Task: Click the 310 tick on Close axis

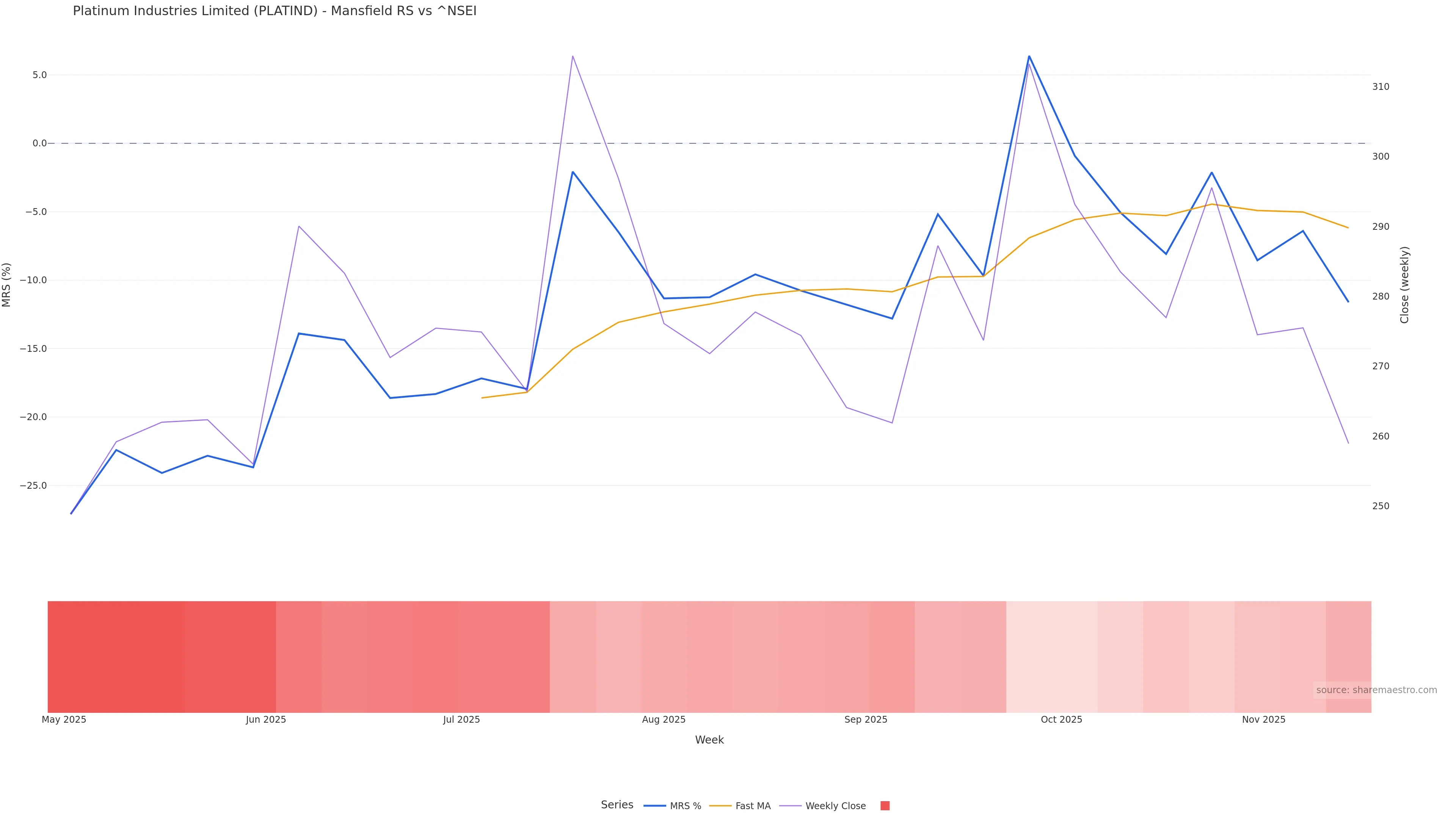Action: [x=1380, y=87]
